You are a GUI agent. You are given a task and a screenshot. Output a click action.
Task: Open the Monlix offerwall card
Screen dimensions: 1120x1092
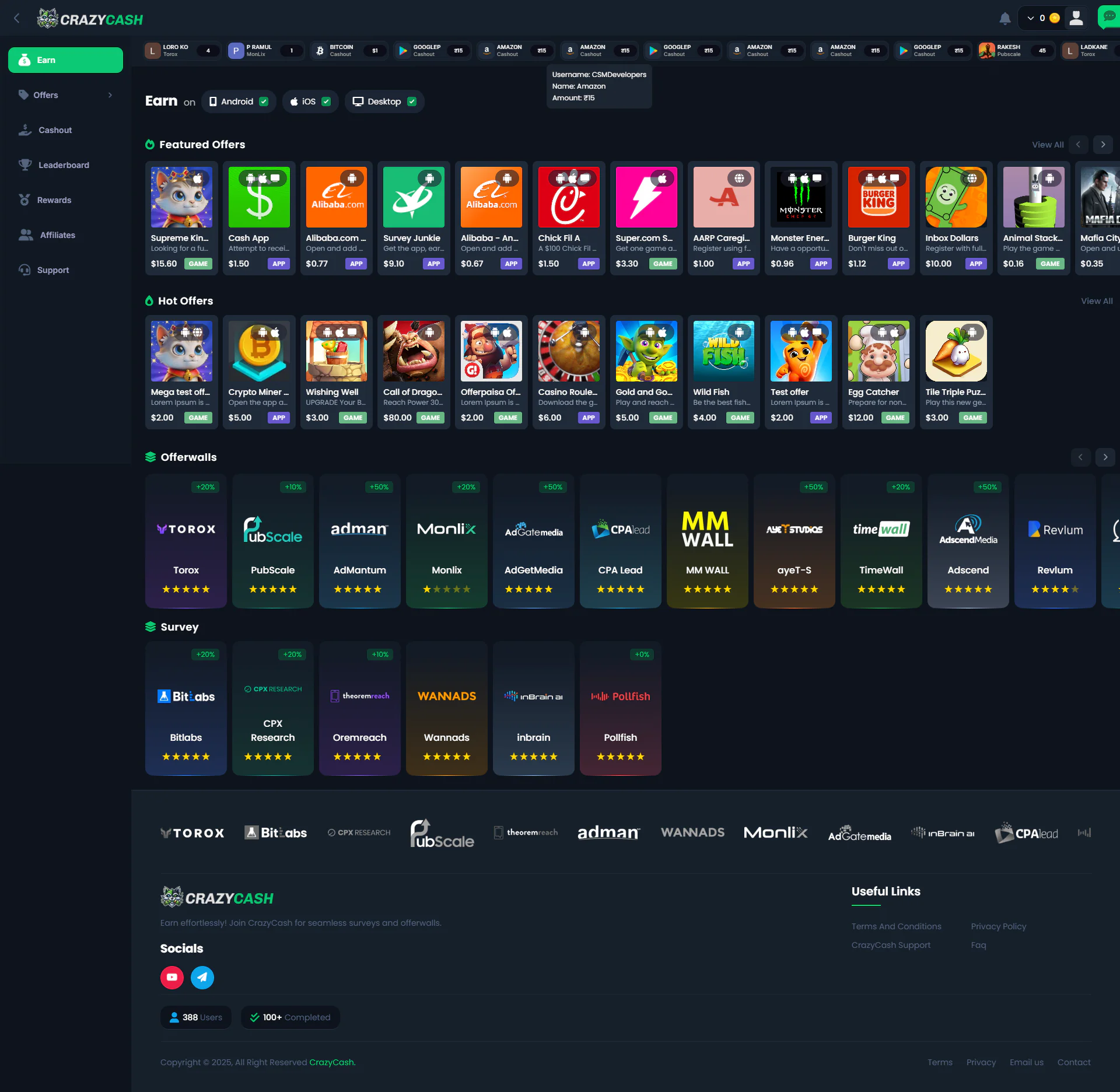point(447,541)
